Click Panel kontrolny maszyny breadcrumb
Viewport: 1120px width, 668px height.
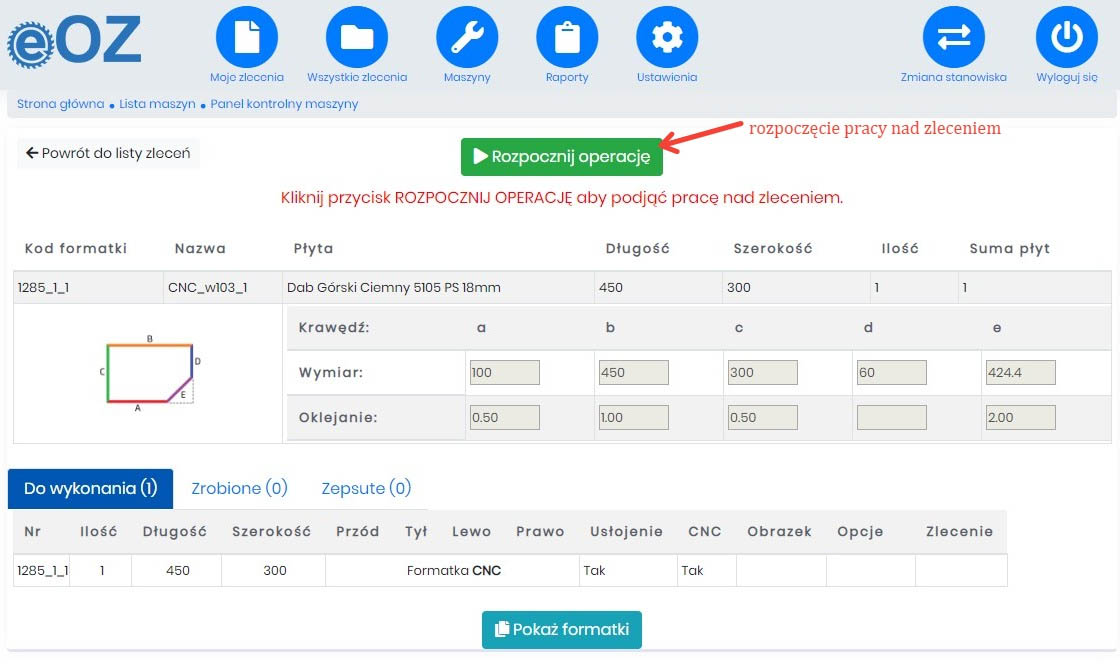click(284, 104)
